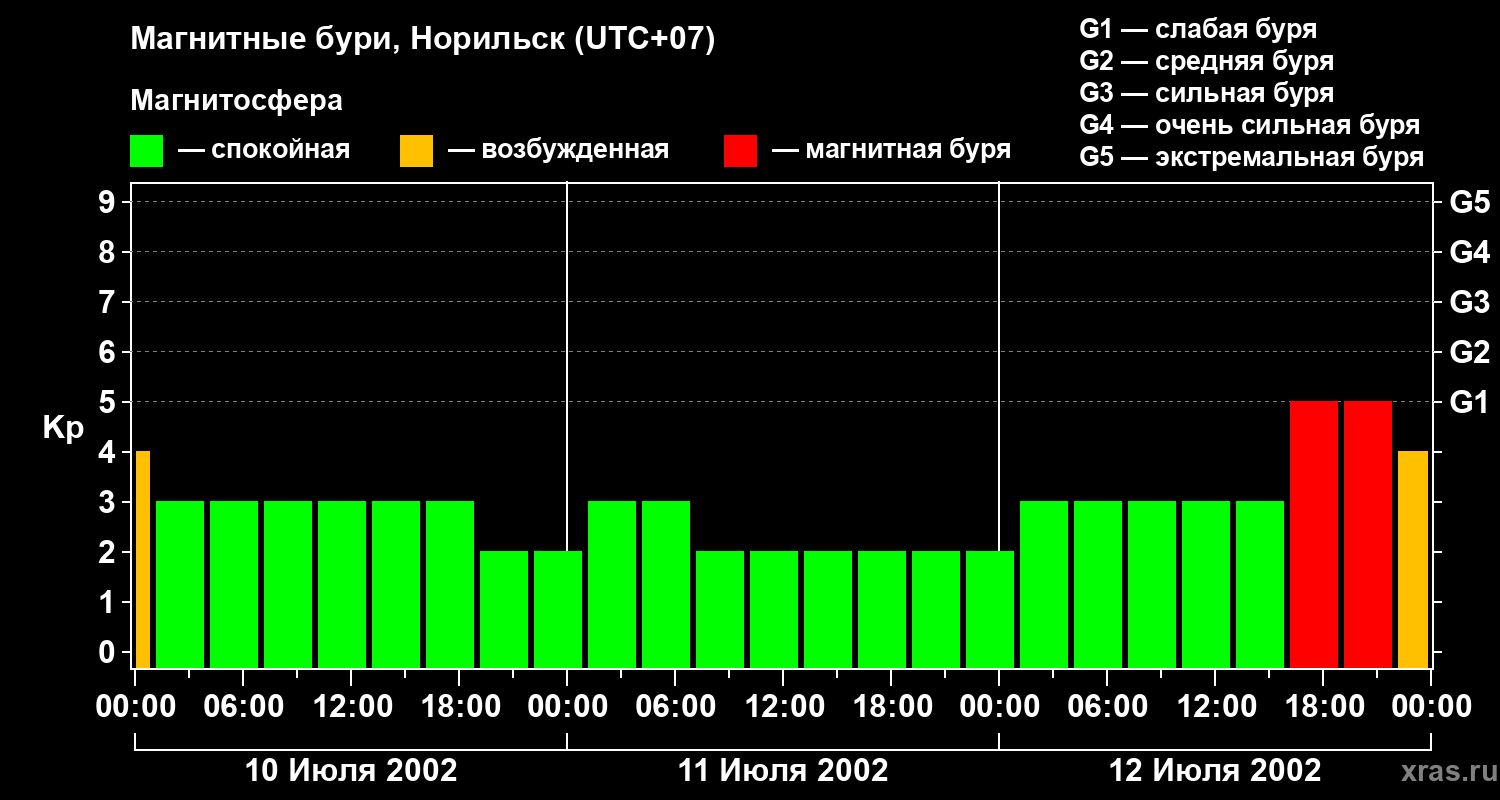Click the G3 label on right axis

click(1469, 302)
